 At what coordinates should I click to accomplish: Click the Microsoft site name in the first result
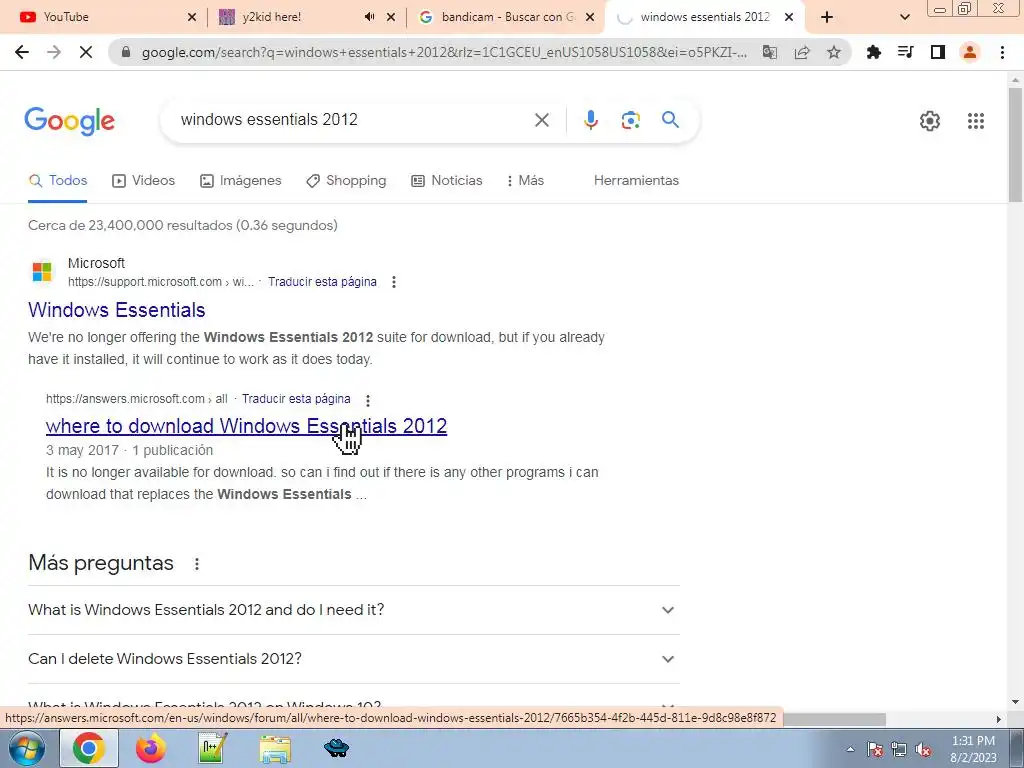96,263
